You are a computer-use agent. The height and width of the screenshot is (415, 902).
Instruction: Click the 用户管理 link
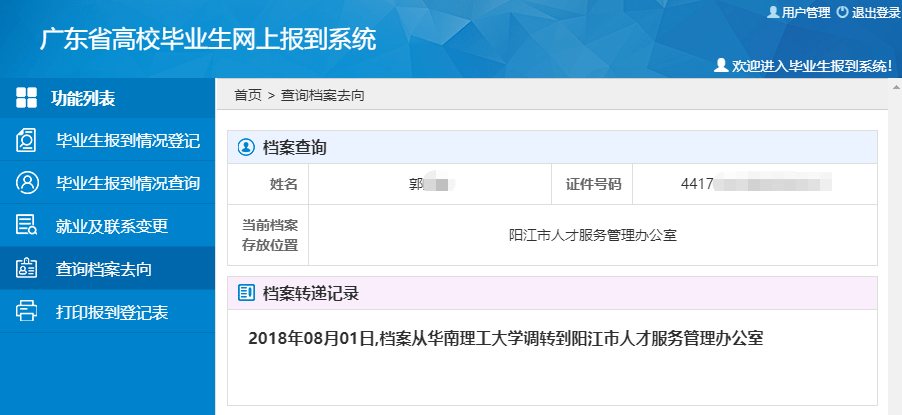click(805, 12)
